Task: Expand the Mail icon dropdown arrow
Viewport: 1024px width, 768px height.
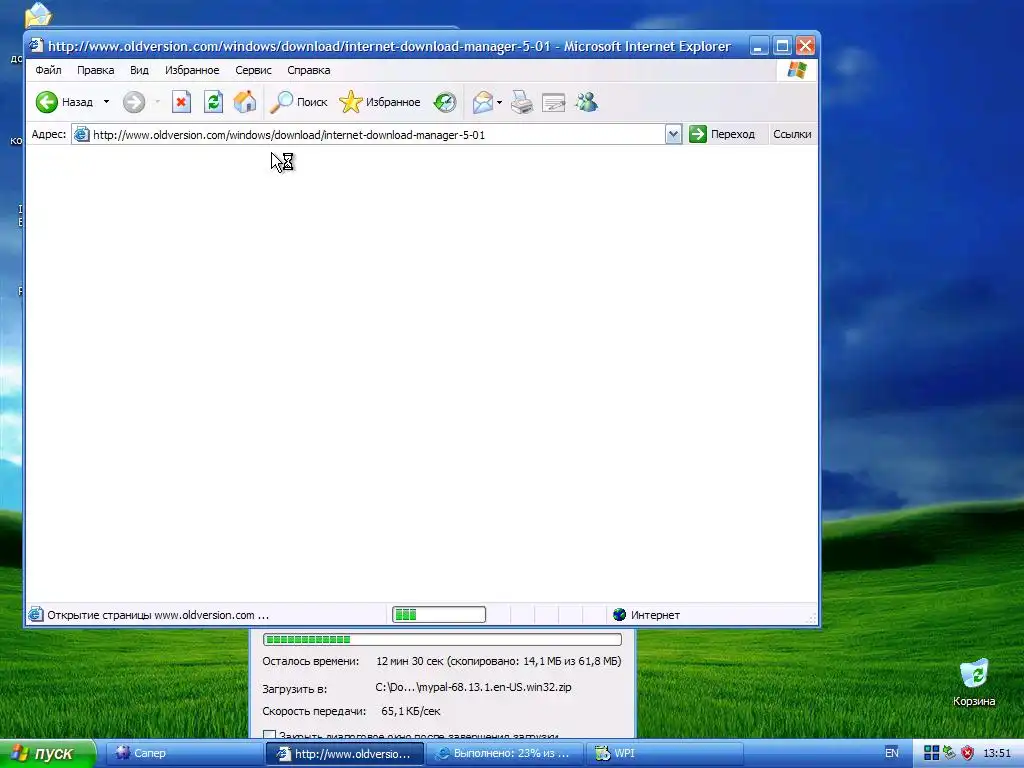Action: pos(500,102)
